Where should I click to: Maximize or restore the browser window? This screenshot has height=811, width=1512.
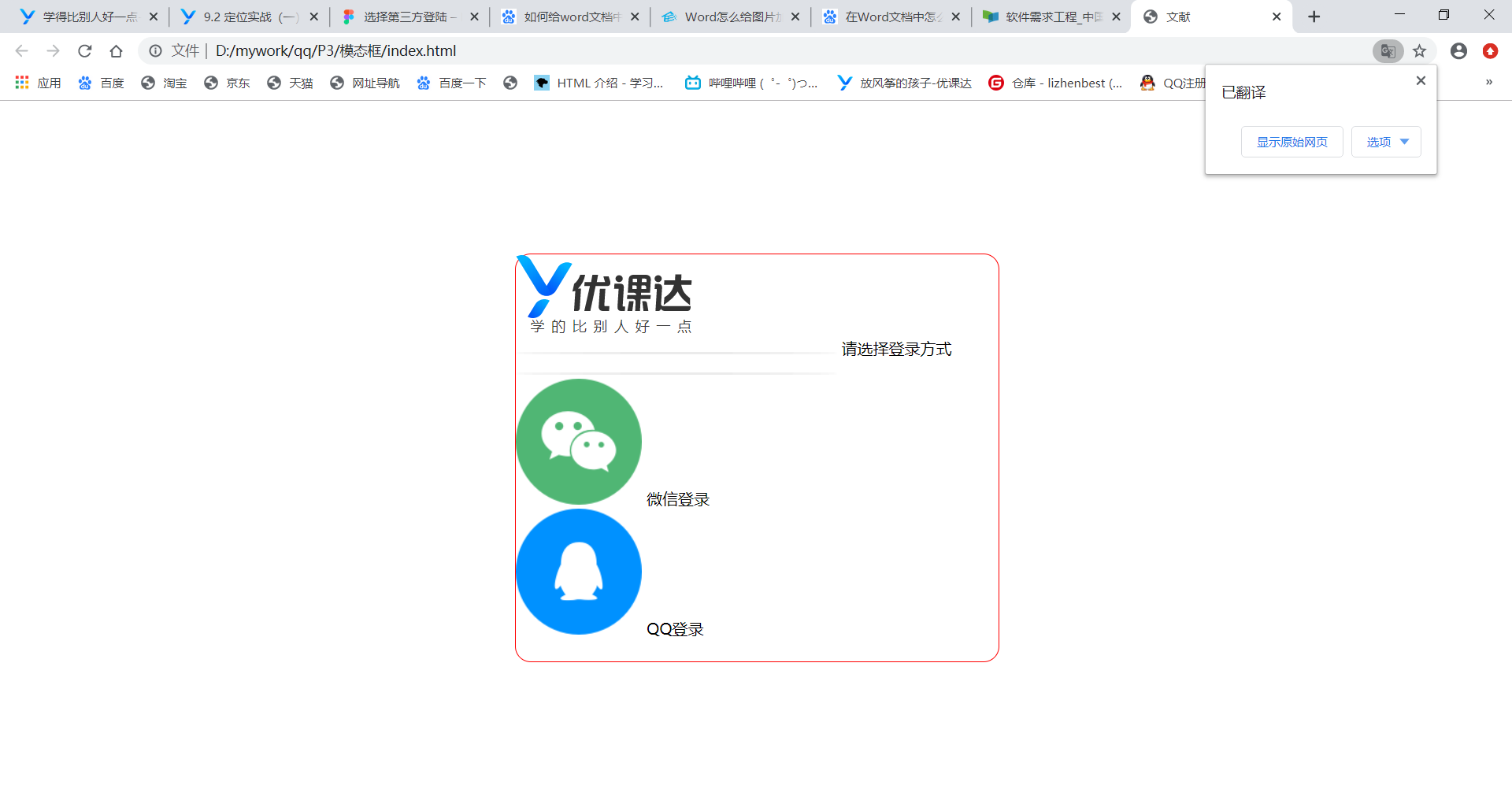[1443, 15]
